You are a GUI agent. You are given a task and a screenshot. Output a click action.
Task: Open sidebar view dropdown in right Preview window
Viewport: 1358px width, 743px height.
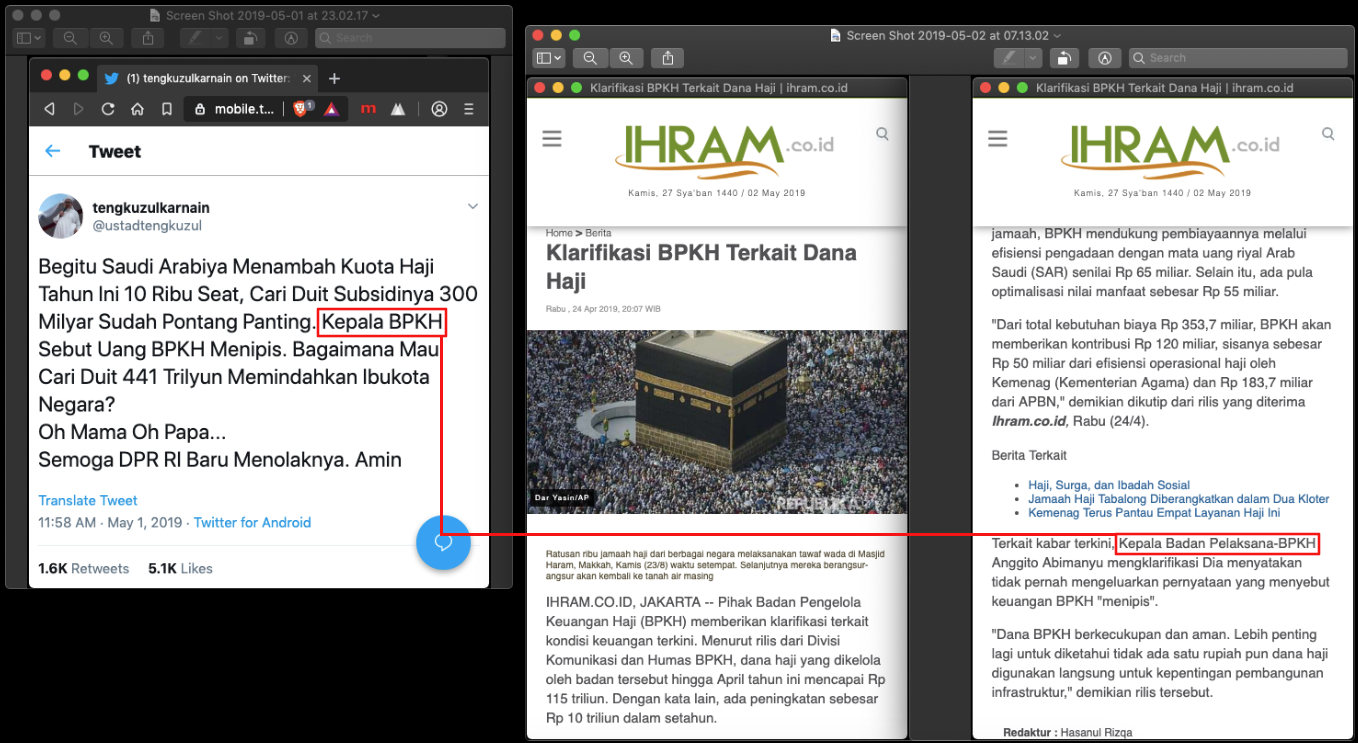coord(549,58)
